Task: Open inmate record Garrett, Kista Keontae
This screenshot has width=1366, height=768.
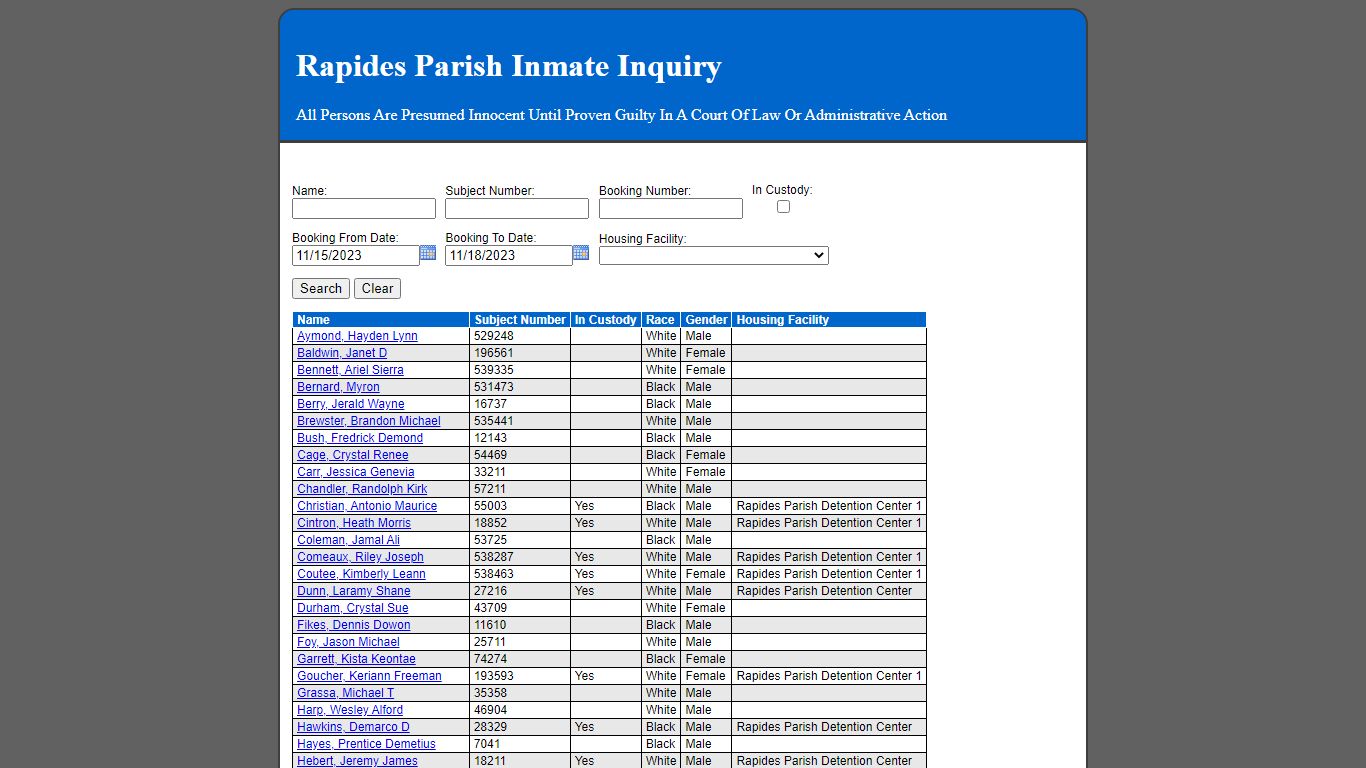Action: [x=356, y=659]
